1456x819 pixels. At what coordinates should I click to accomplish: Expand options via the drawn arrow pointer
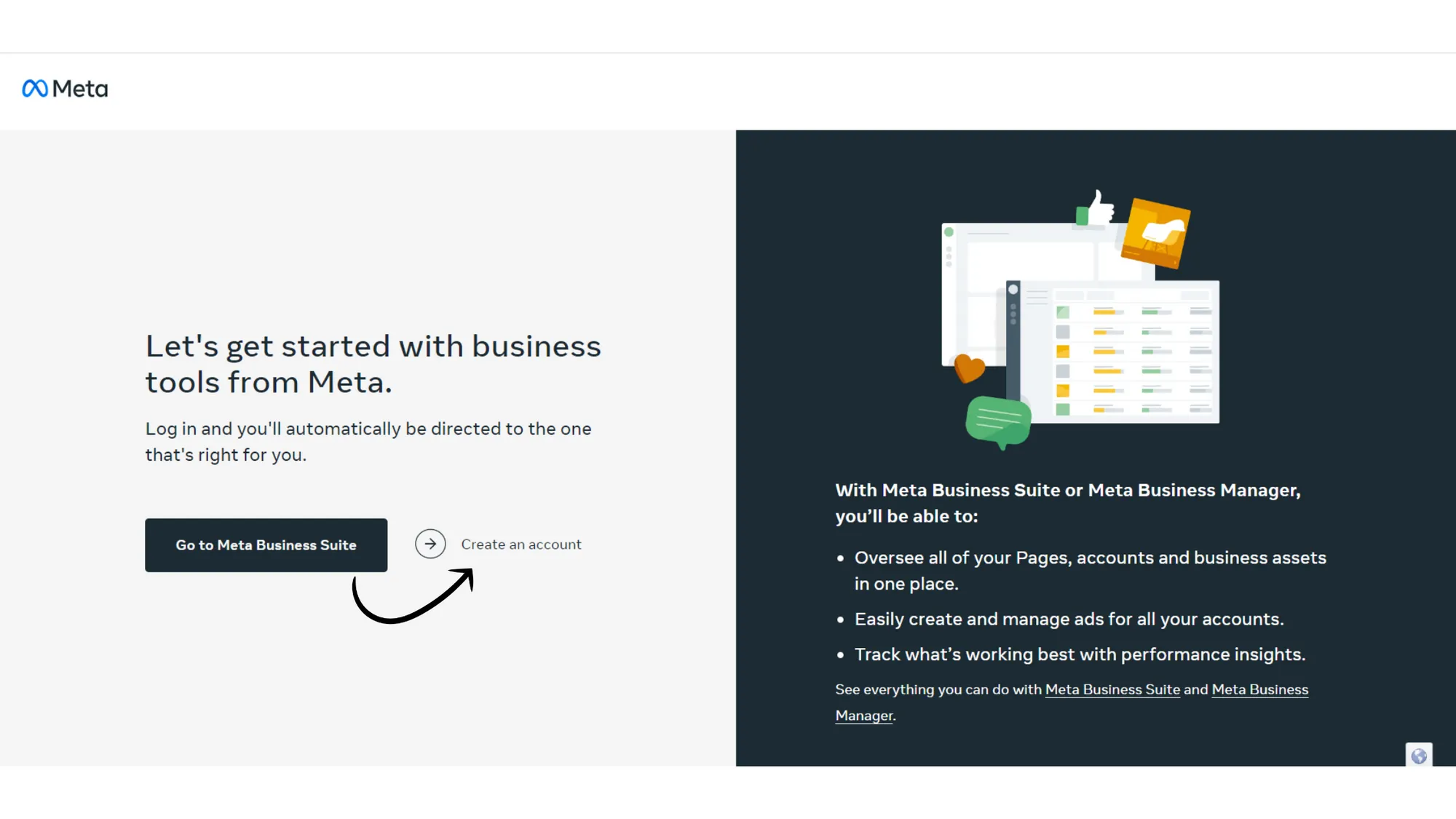click(415, 597)
